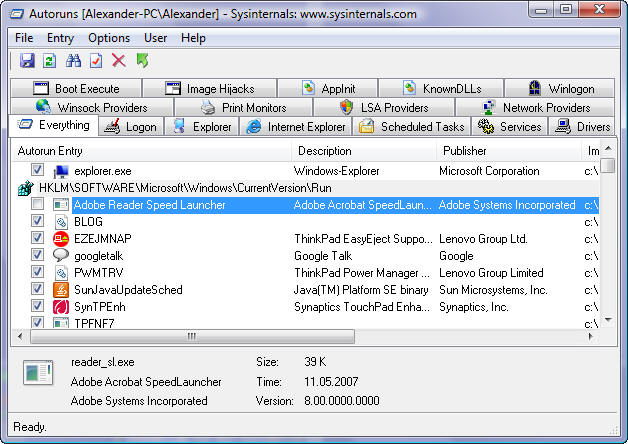Switch to the Services tab
The image size is (628, 444).
(x=509, y=127)
